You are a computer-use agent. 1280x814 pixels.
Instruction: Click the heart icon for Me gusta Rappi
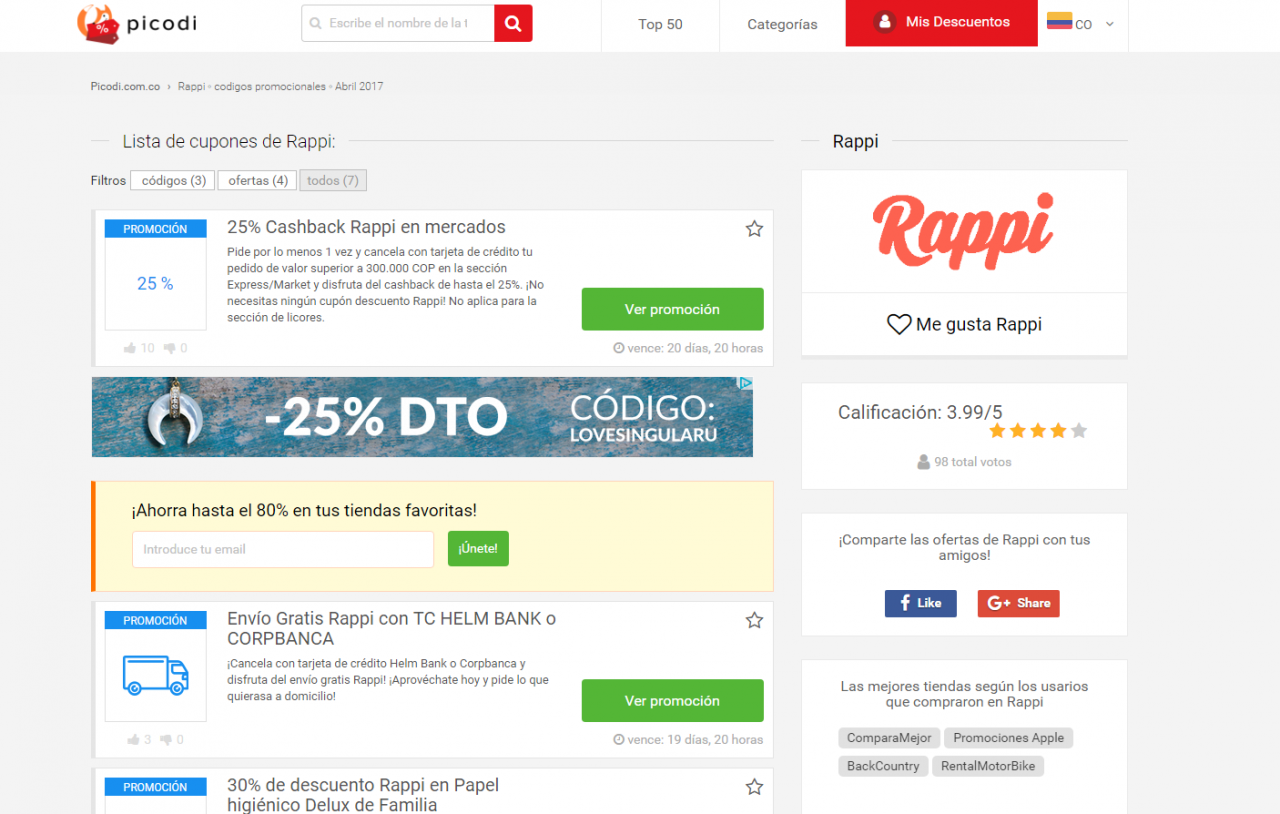tap(899, 324)
